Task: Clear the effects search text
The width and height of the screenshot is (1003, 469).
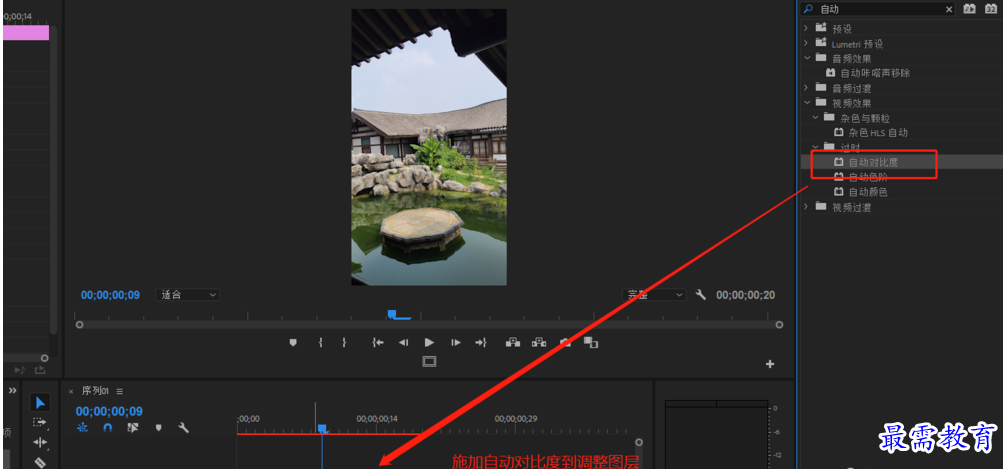Action: point(949,9)
